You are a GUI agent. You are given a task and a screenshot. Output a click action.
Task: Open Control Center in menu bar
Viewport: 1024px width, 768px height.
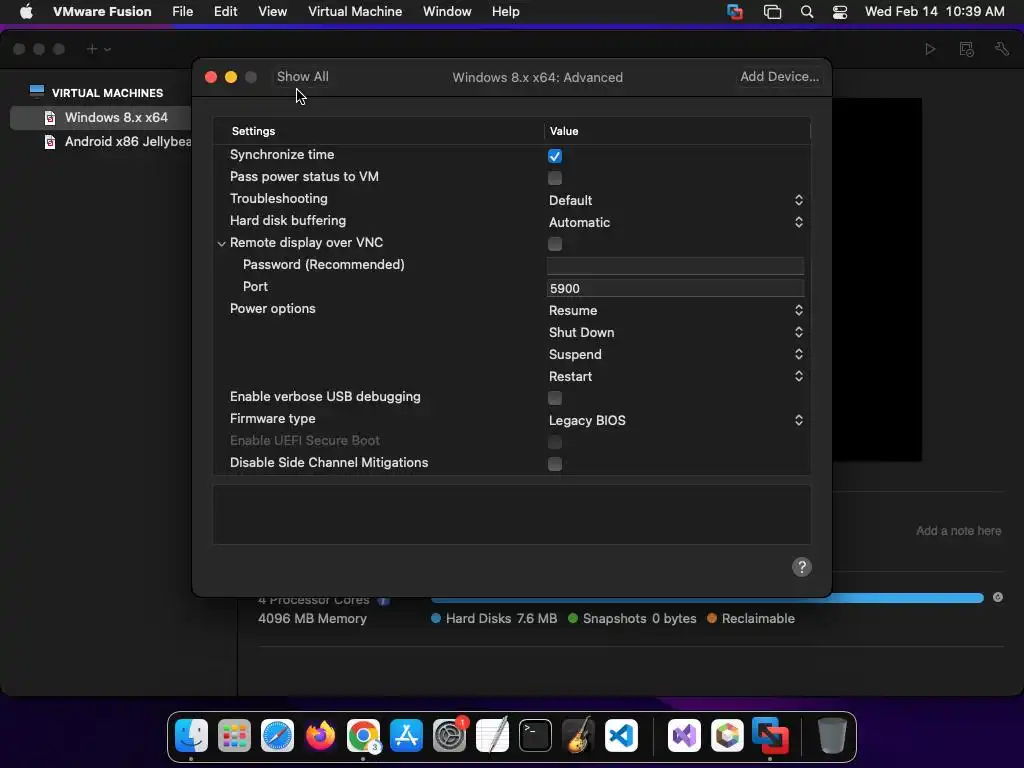point(840,12)
